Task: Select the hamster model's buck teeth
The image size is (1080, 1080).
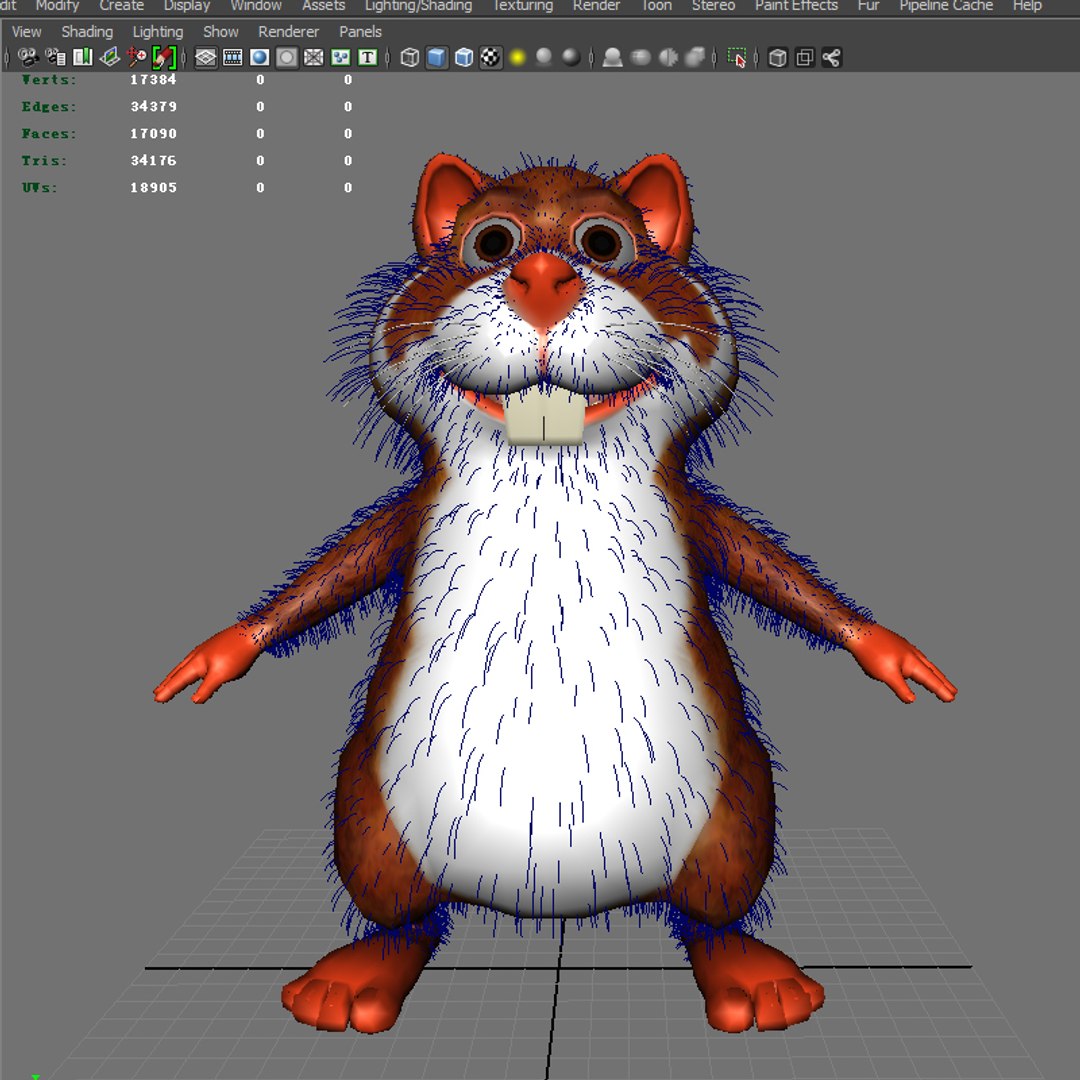Action: click(x=545, y=415)
